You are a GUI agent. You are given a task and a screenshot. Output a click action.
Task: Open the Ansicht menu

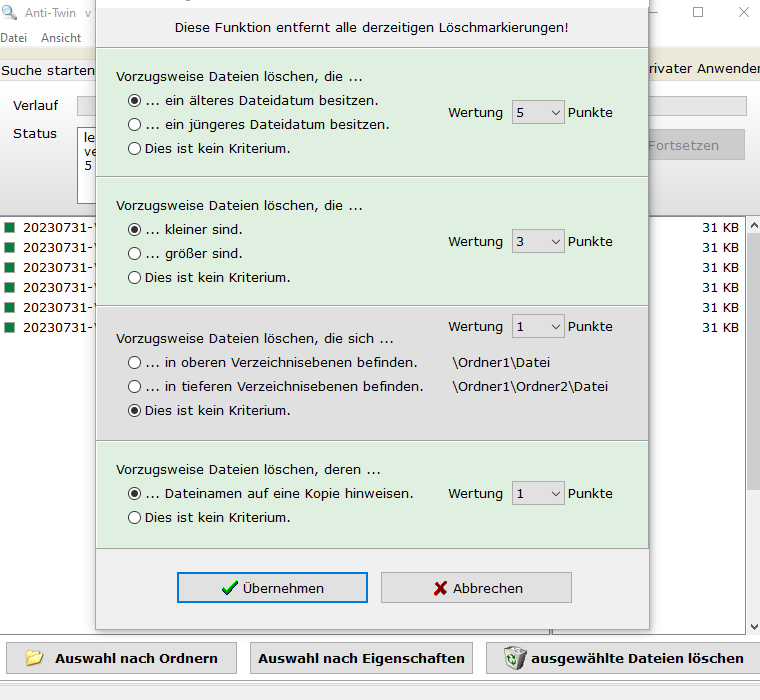click(x=61, y=38)
